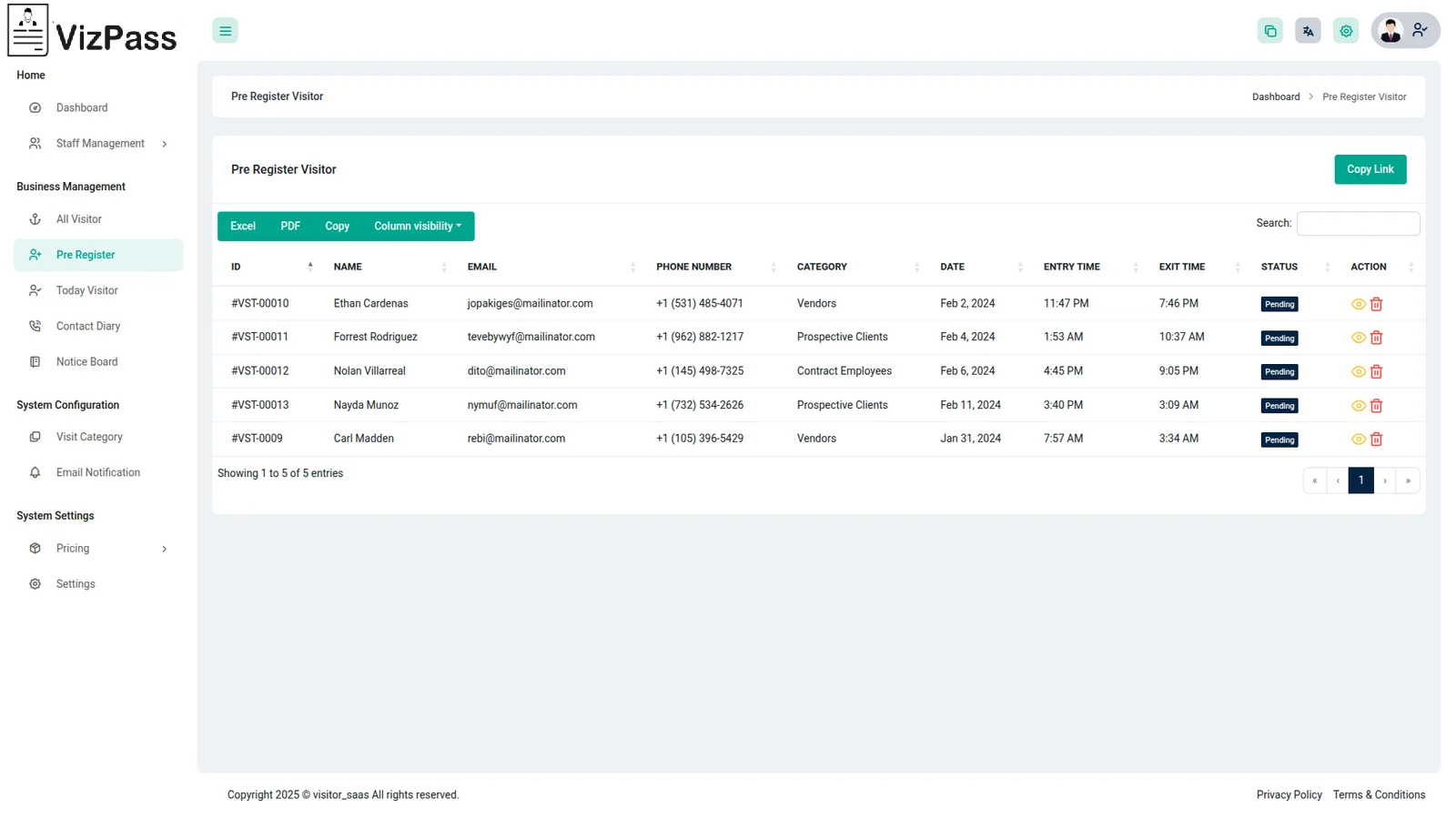Click the Copy Link button
This screenshot has width=1456, height=819.
click(x=1370, y=169)
